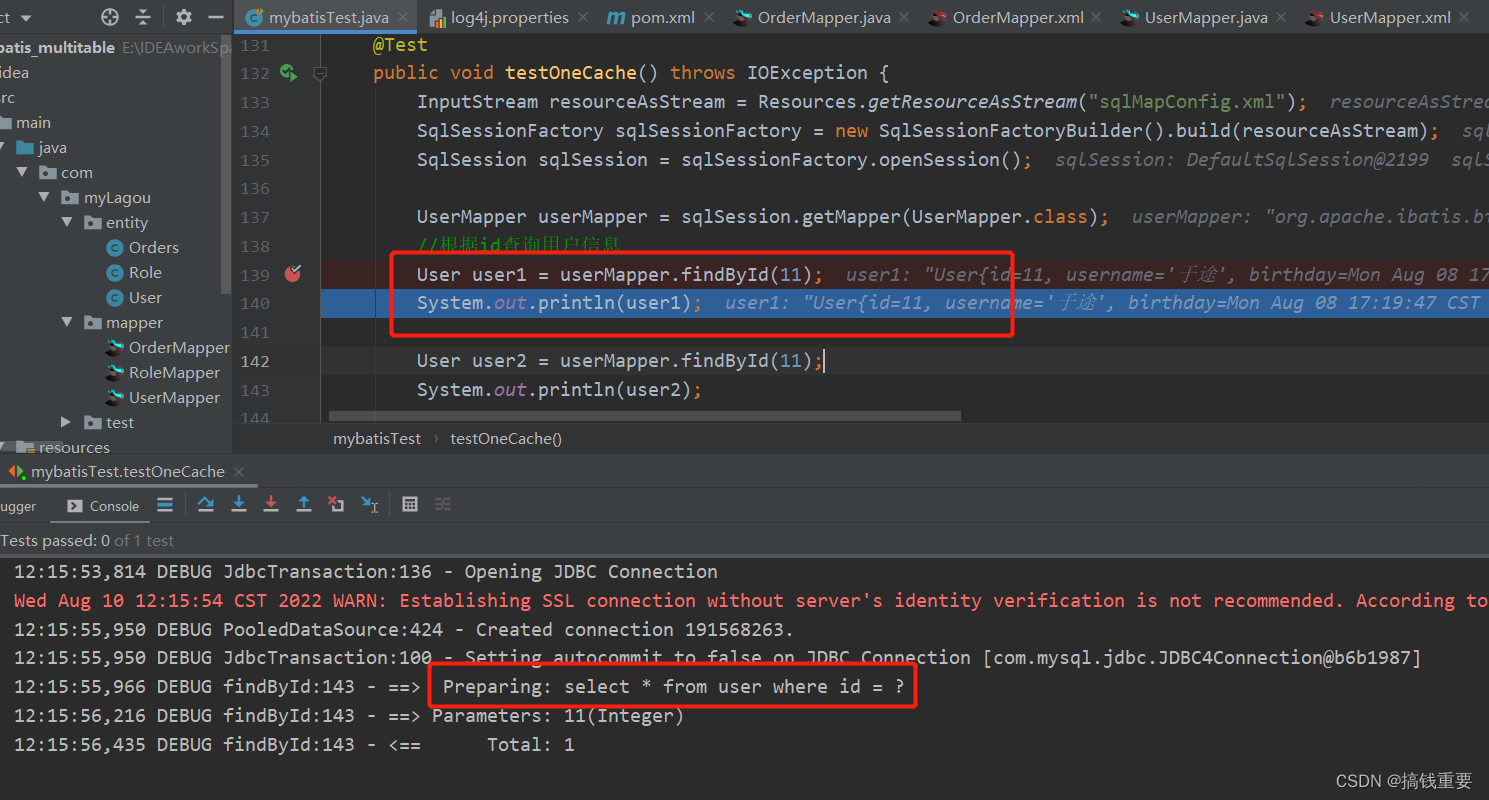
Task: Click the red SSL WARN console line
Action: (751, 601)
